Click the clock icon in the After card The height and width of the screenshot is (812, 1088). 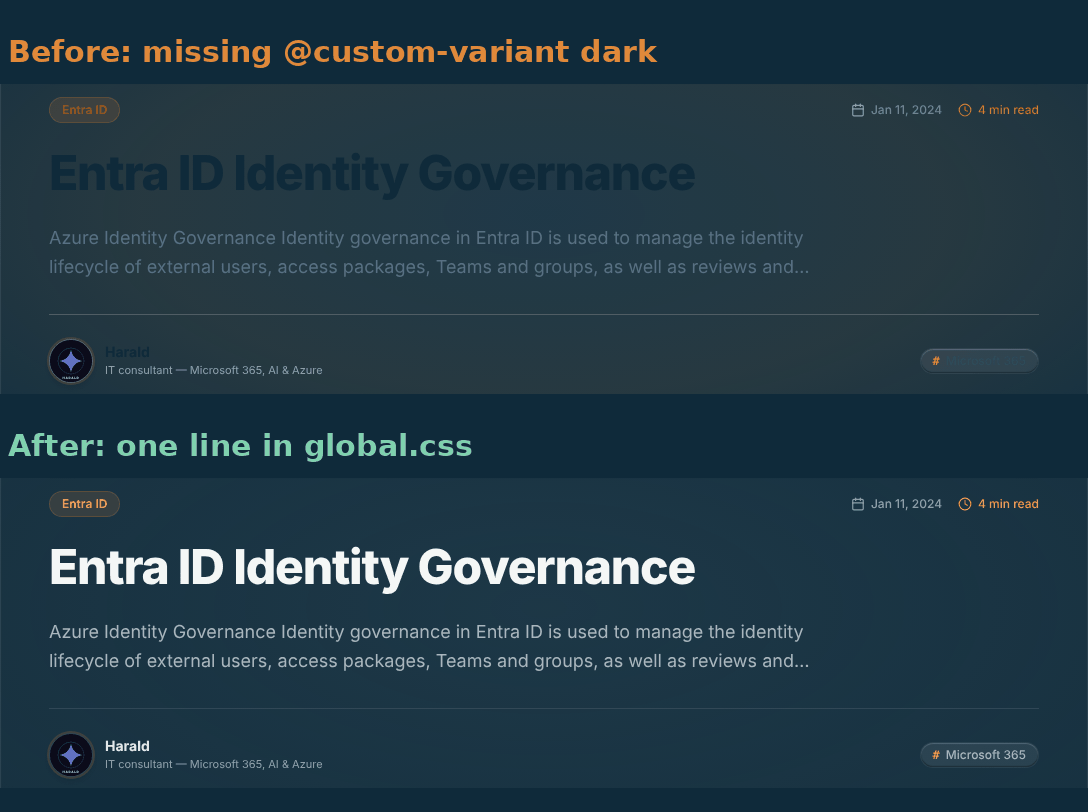(964, 504)
